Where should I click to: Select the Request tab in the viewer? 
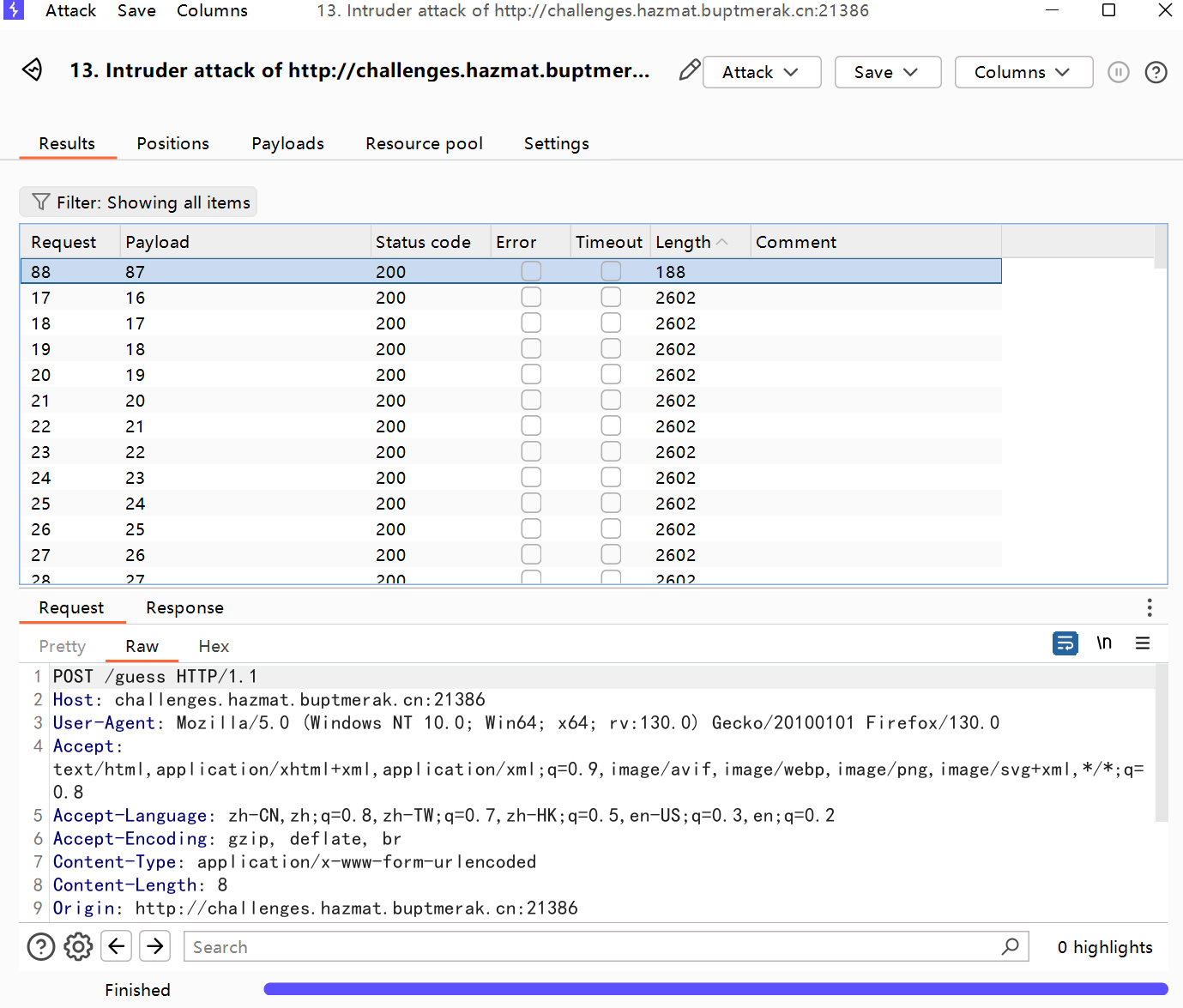point(71,607)
